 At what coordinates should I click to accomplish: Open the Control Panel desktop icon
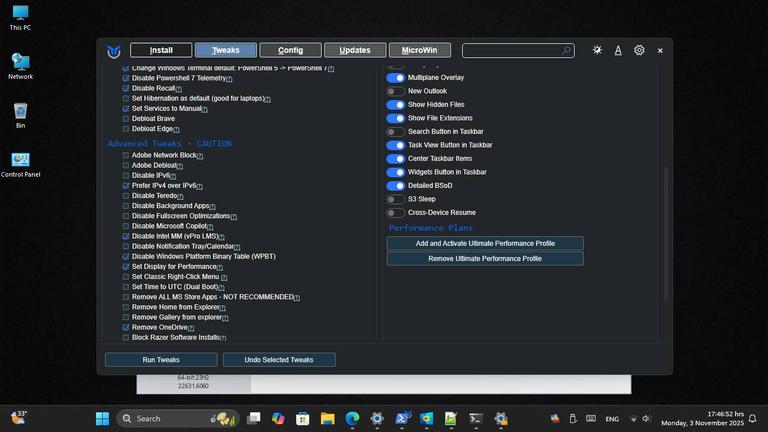[x=20, y=165]
